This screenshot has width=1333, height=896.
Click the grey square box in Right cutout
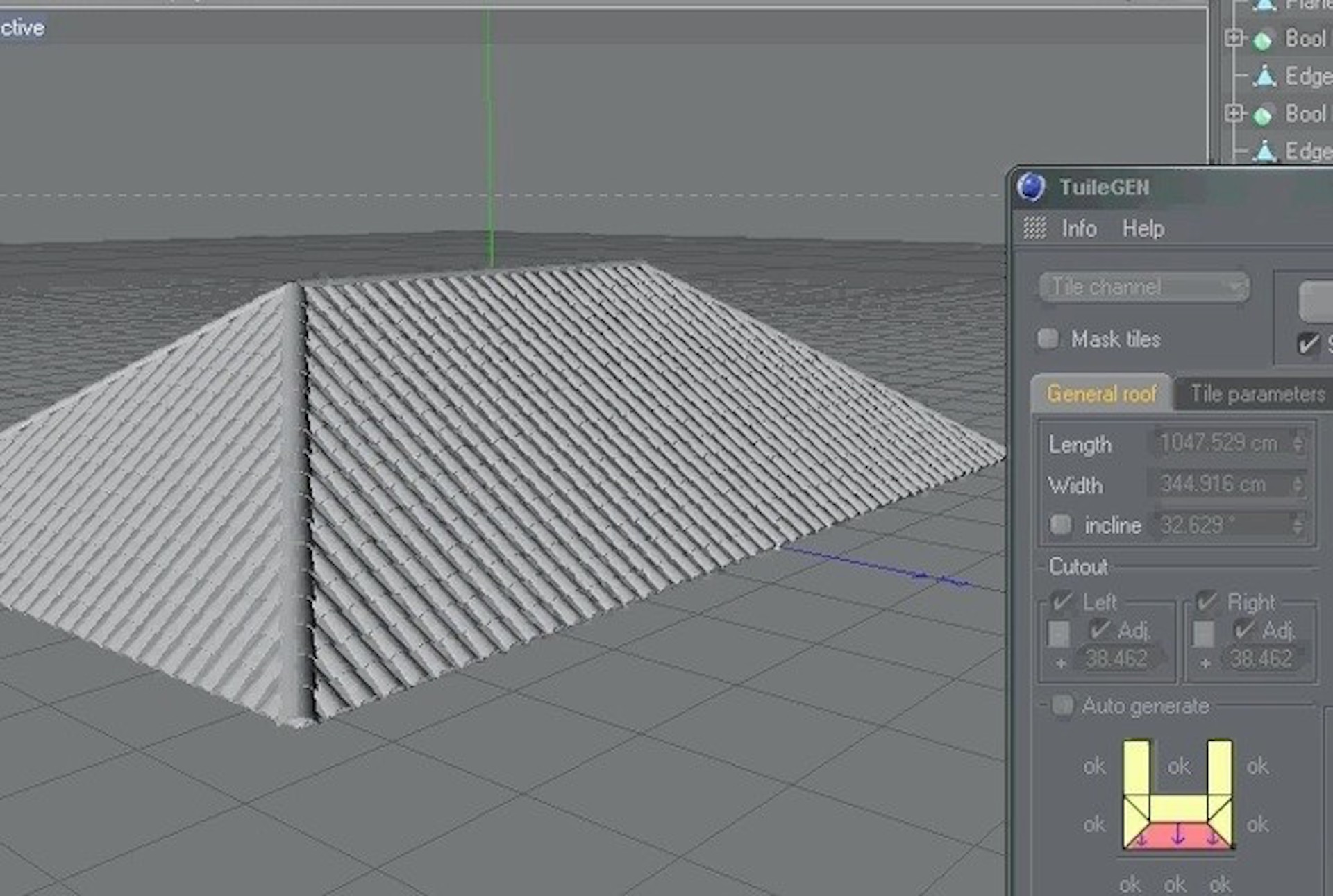pos(1203,633)
